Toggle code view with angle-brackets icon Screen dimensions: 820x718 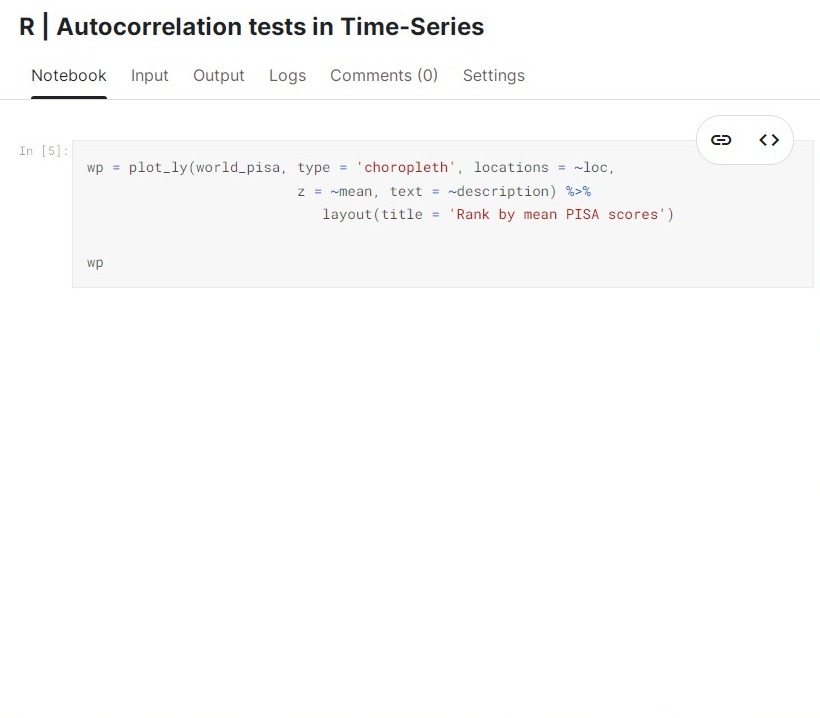point(769,140)
